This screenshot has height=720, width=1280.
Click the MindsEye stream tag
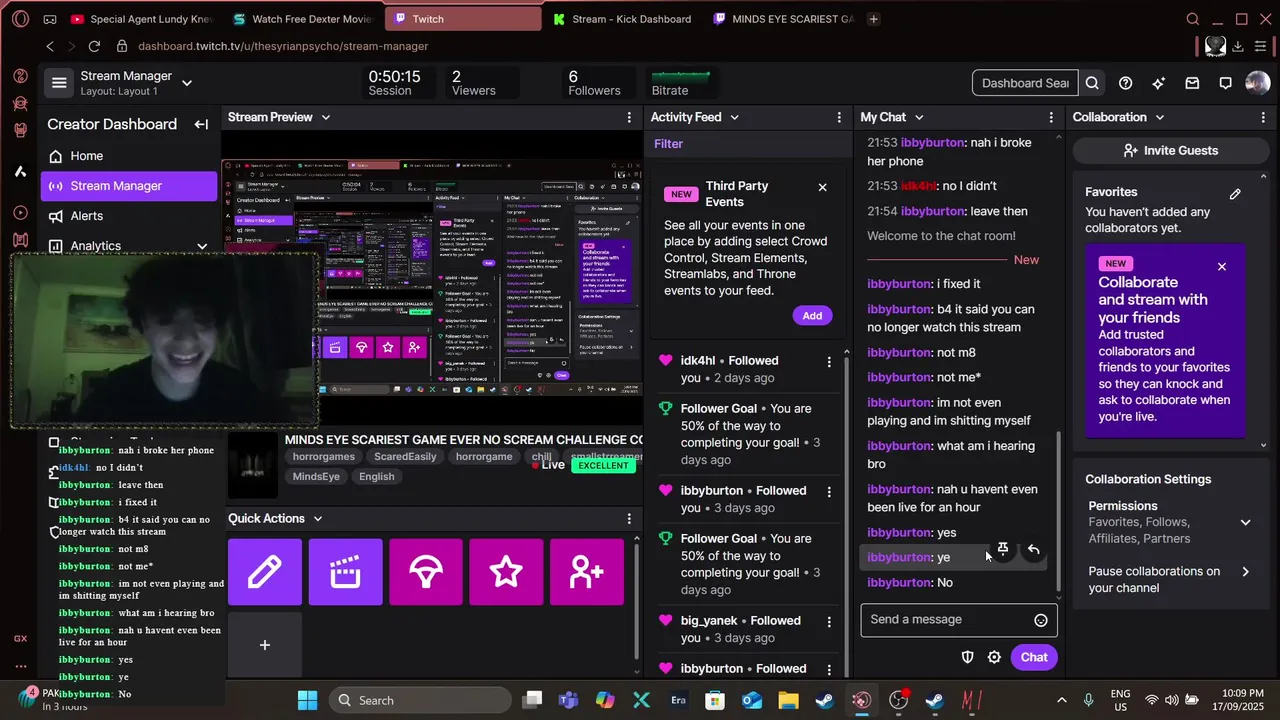pyautogui.click(x=316, y=477)
